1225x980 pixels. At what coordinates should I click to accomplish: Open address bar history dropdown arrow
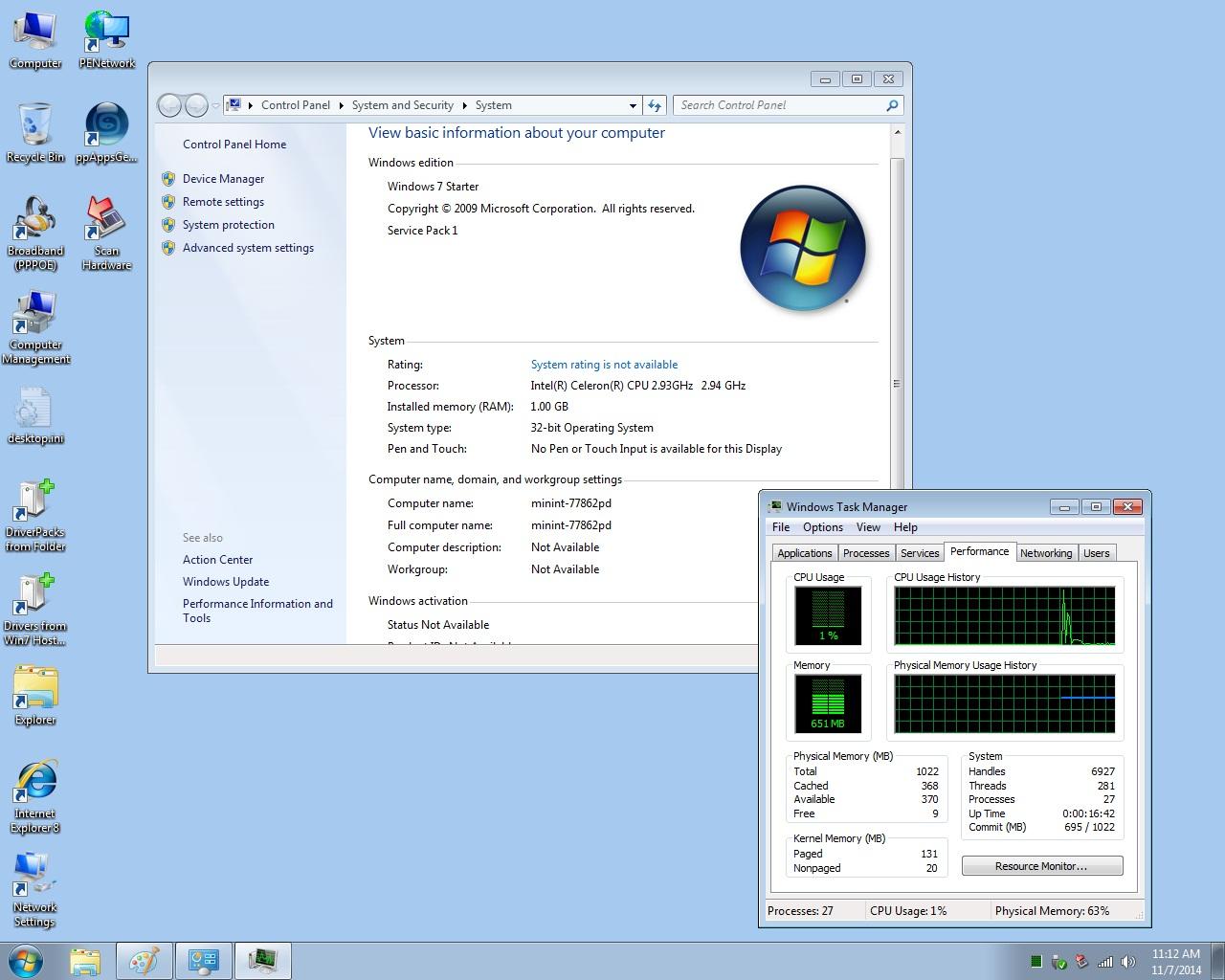pyautogui.click(x=633, y=105)
